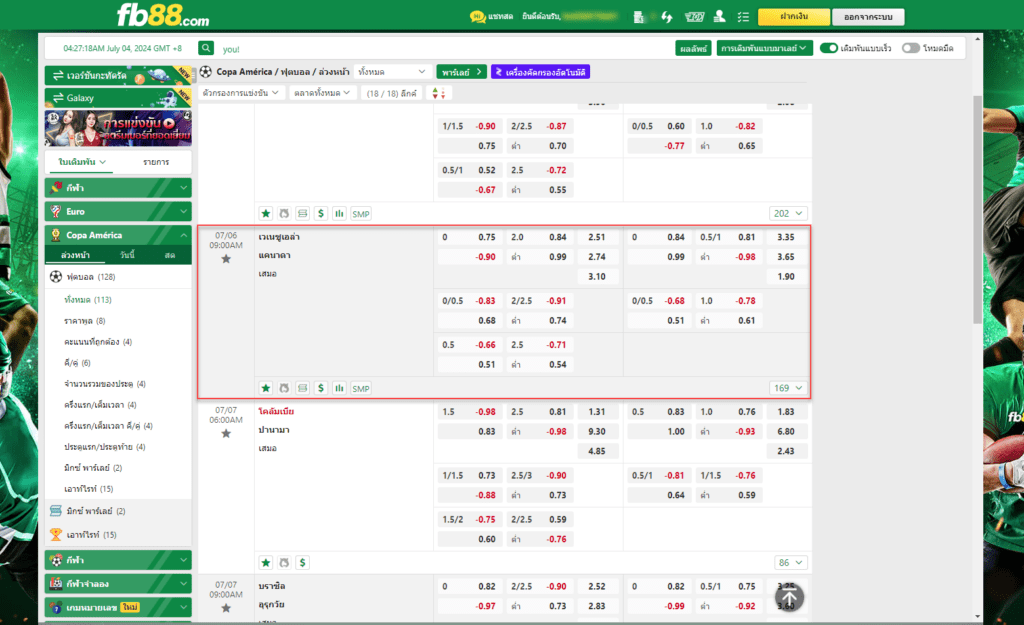This screenshot has width=1024, height=625.
Task: Click stopwatch icon beside the 202 markets dropdown
Action: coord(284,214)
